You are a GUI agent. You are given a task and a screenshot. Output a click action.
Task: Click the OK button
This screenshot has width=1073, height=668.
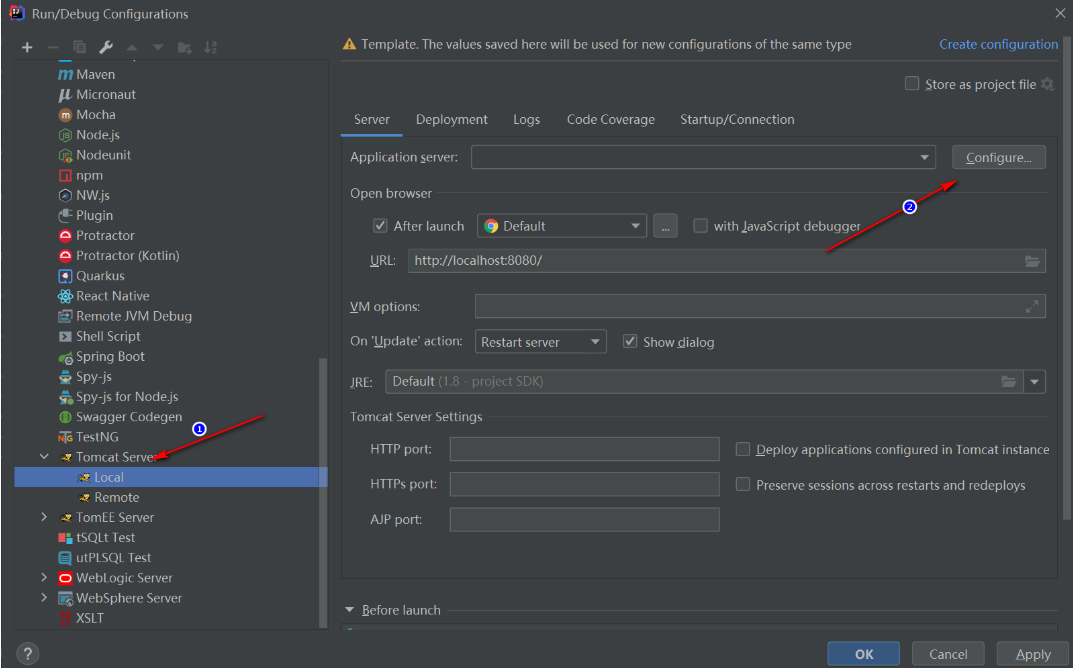pos(864,654)
